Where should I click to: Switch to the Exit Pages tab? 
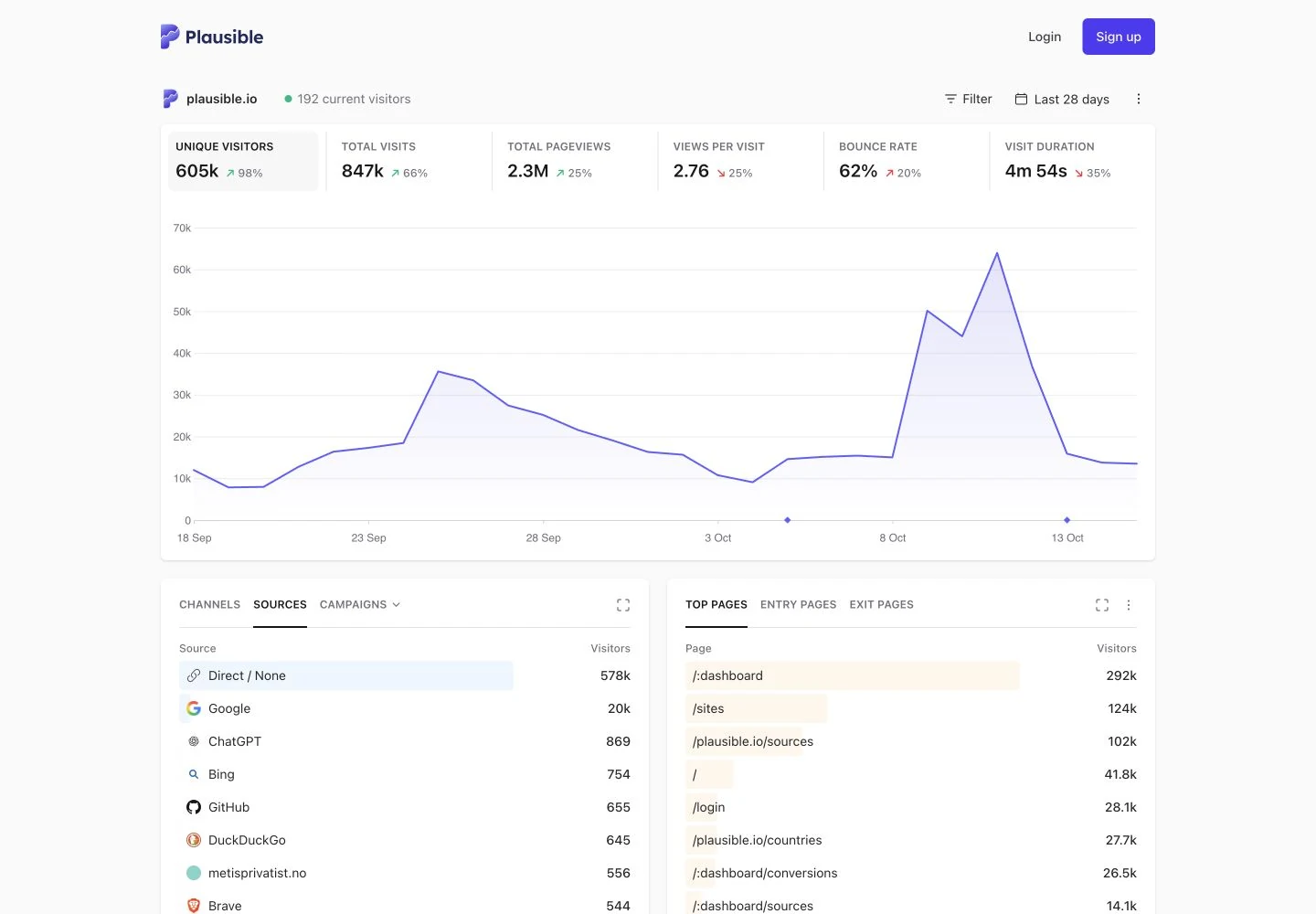coord(882,605)
